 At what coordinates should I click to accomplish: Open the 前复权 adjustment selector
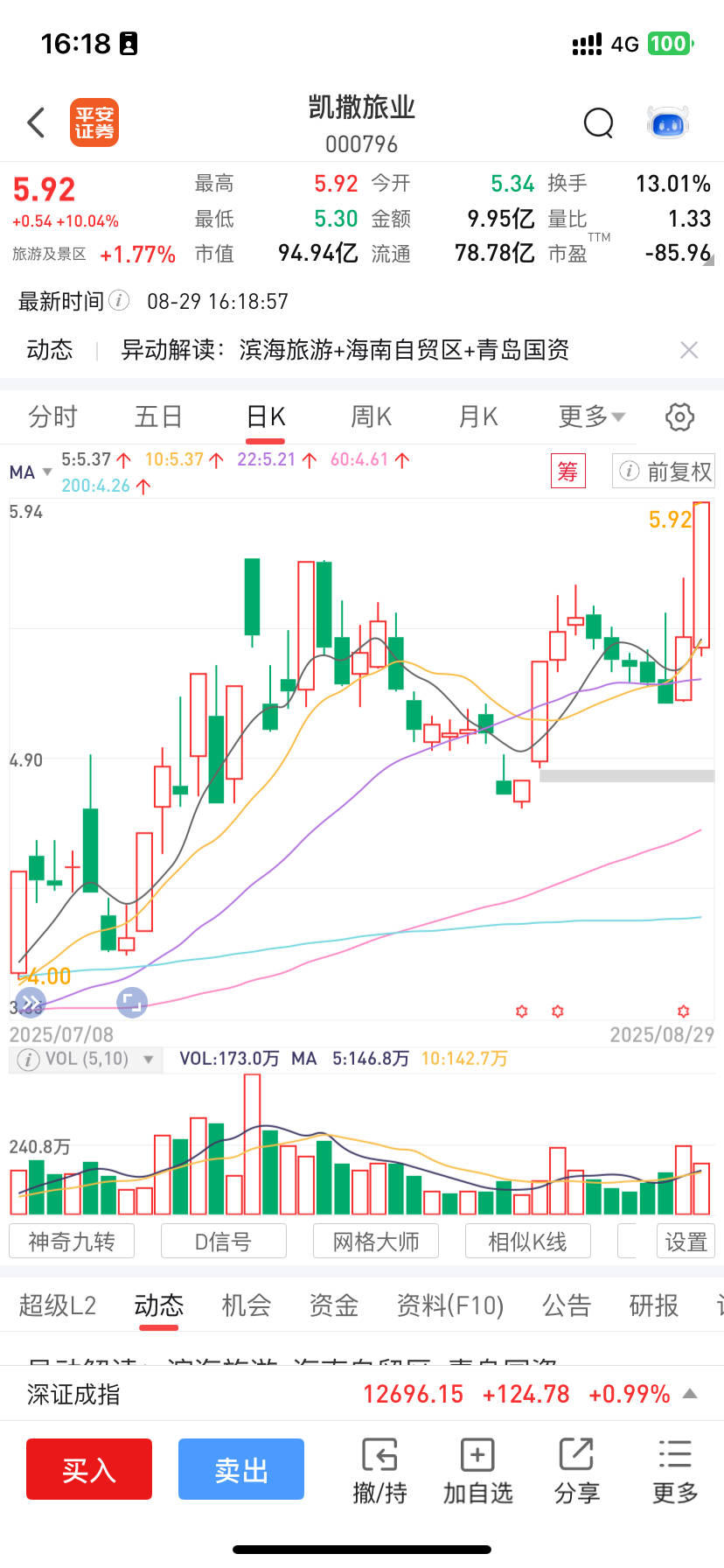(x=664, y=472)
